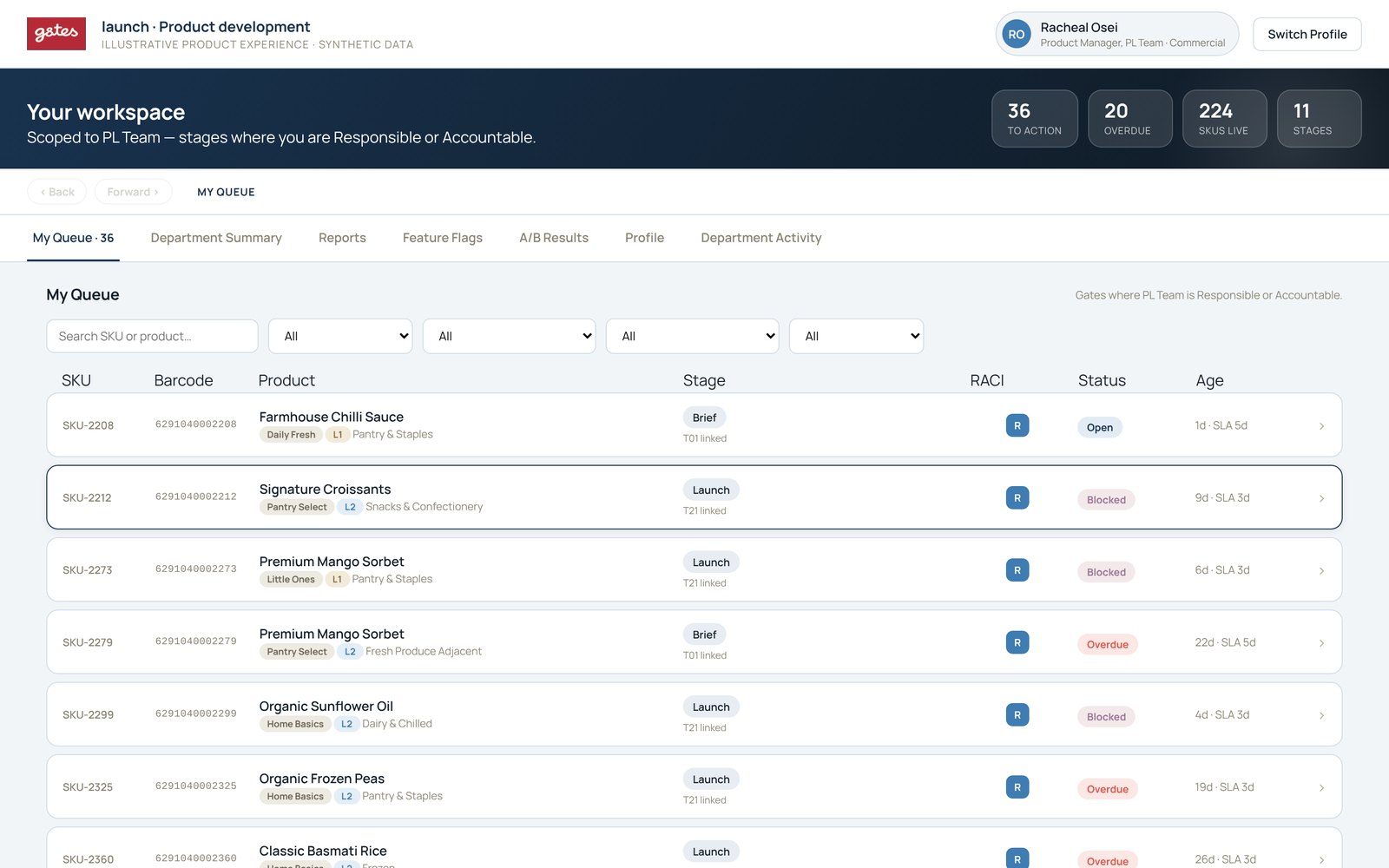This screenshot has height=868, width=1389.
Task: Click the Back navigation button
Action: (57, 192)
